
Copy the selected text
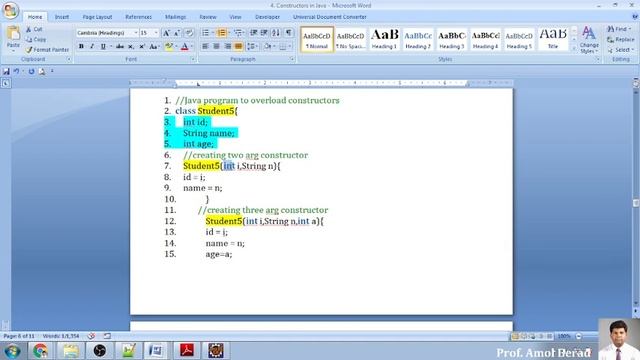coord(36,40)
